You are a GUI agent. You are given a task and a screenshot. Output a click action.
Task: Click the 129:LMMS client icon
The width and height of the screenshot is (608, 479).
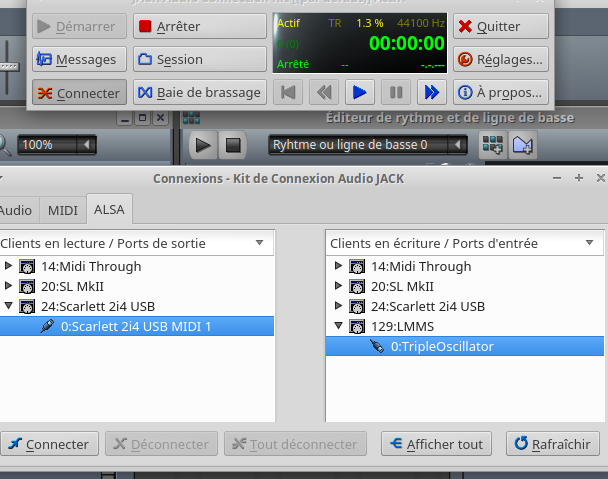point(357,326)
